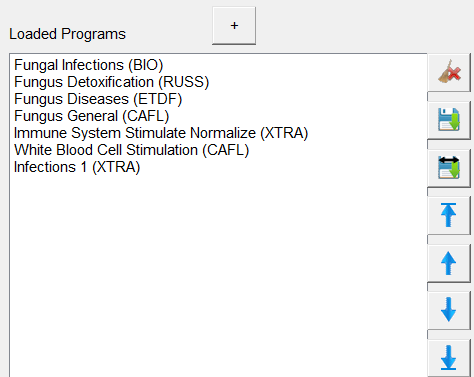Select Fungus Detoxification (RUSS) entry
The width and height of the screenshot is (474, 377).
111,82
